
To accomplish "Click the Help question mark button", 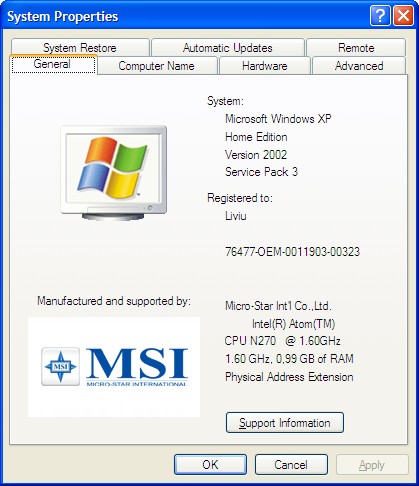I will [380, 16].
